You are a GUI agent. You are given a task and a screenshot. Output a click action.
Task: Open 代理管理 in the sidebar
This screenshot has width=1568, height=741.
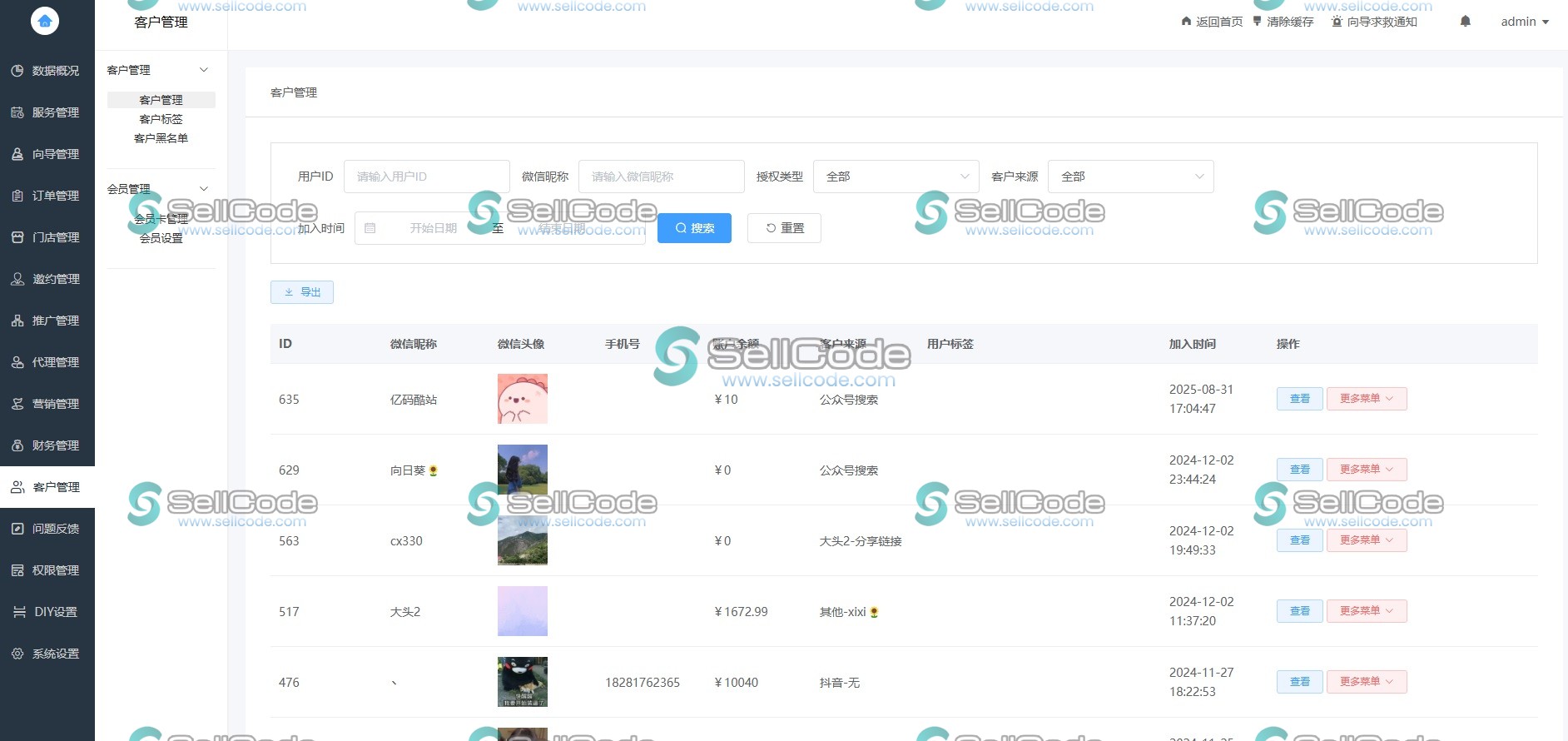(x=47, y=362)
